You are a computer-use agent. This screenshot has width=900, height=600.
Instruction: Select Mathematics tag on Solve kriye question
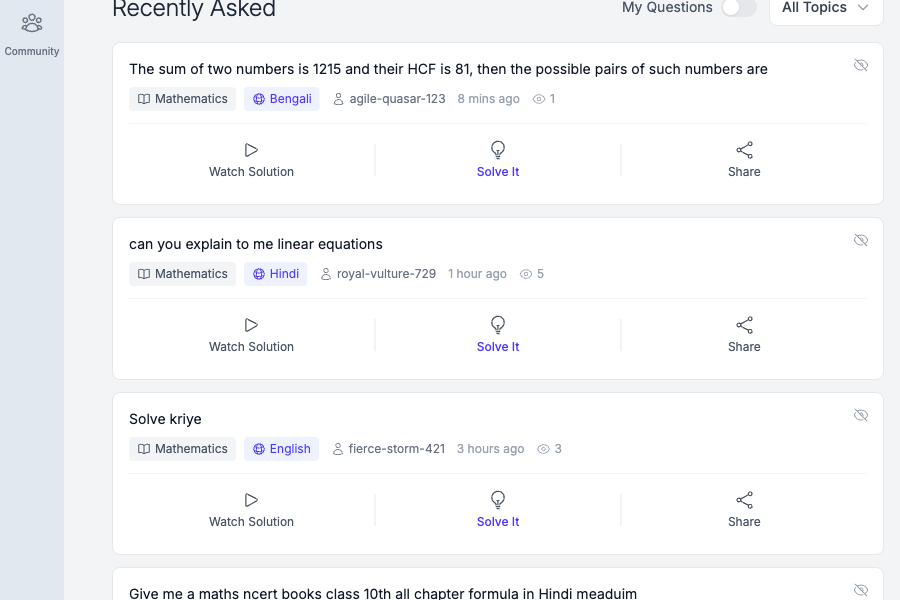(x=182, y=449)
